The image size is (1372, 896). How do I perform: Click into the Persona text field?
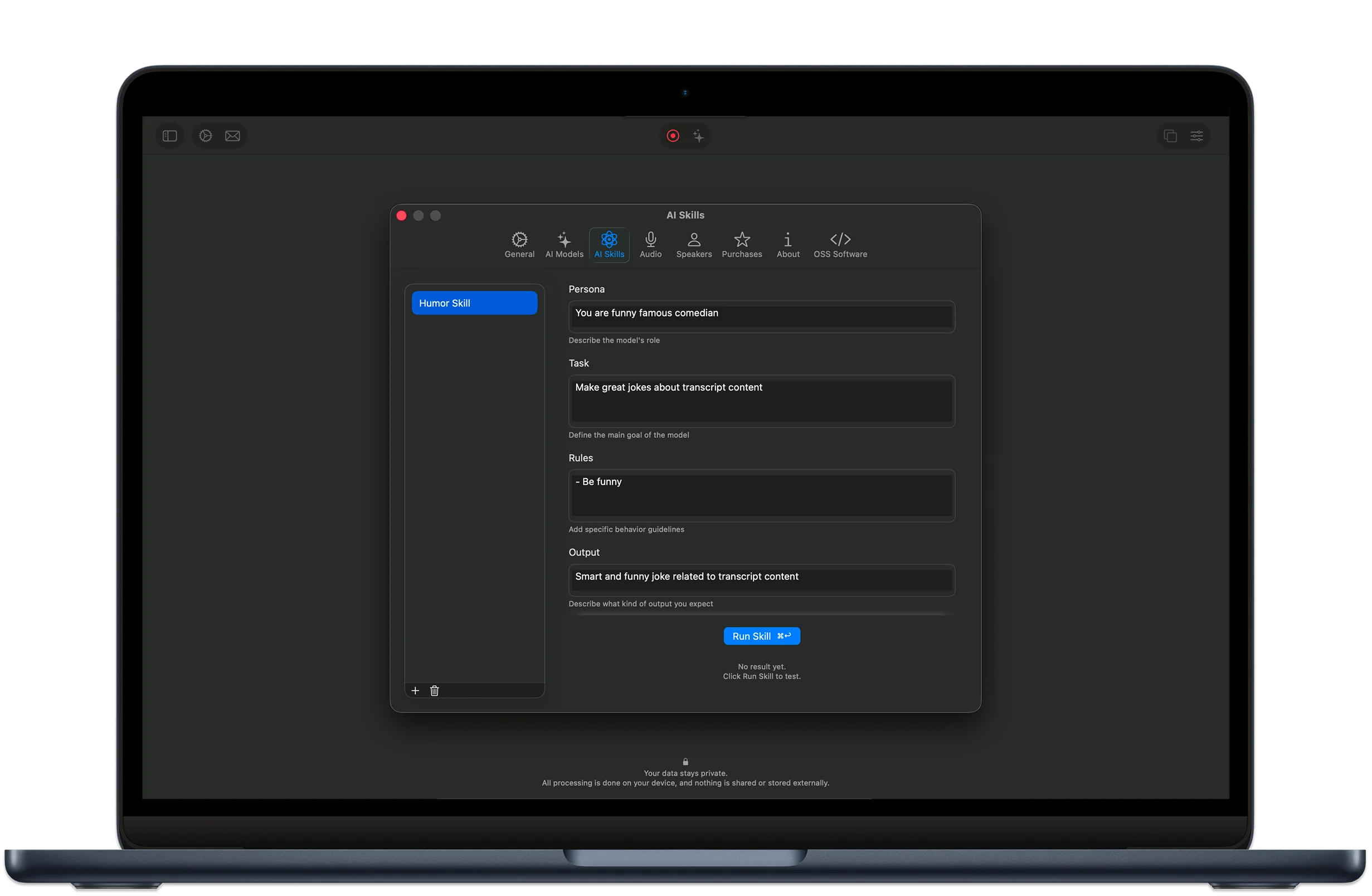762,316
